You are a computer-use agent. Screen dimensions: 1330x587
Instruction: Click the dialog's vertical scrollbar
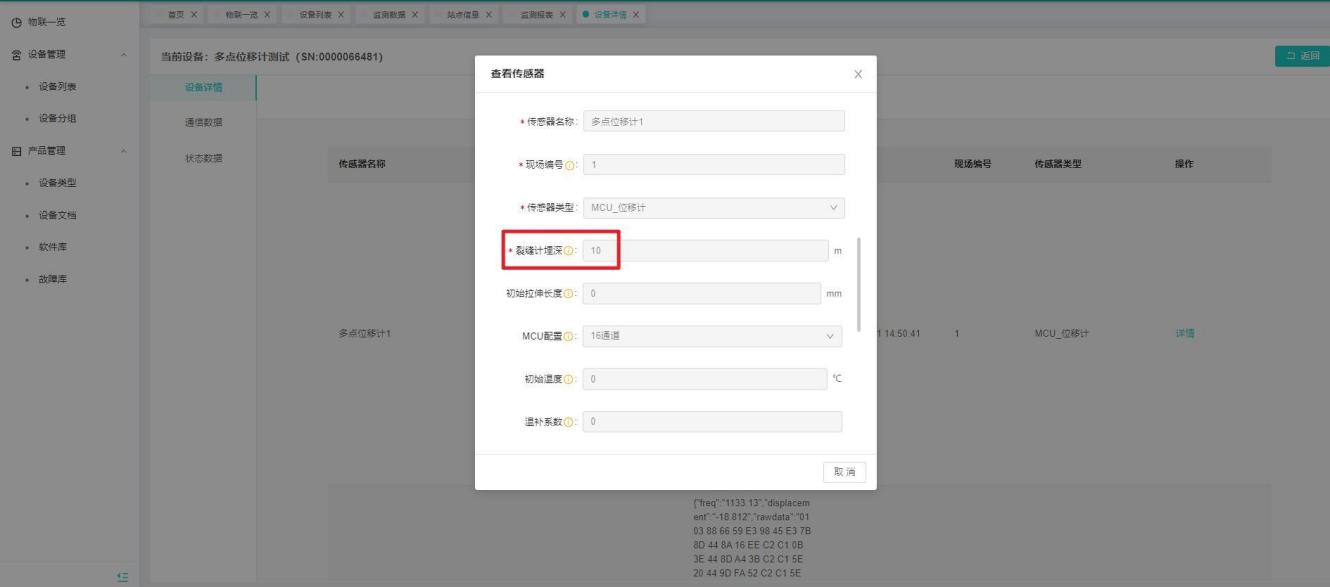[x=859, y=285]
